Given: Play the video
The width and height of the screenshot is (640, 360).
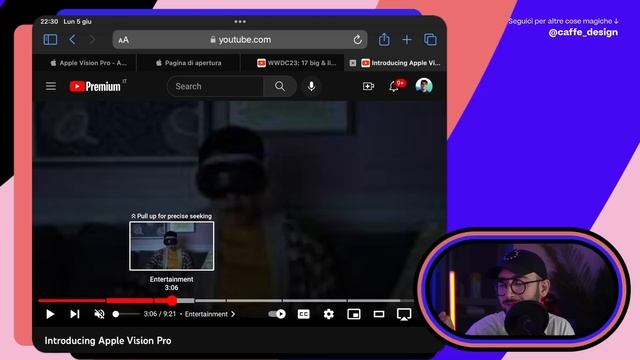Looking at the screenshot, I should (x=50, y=314).
